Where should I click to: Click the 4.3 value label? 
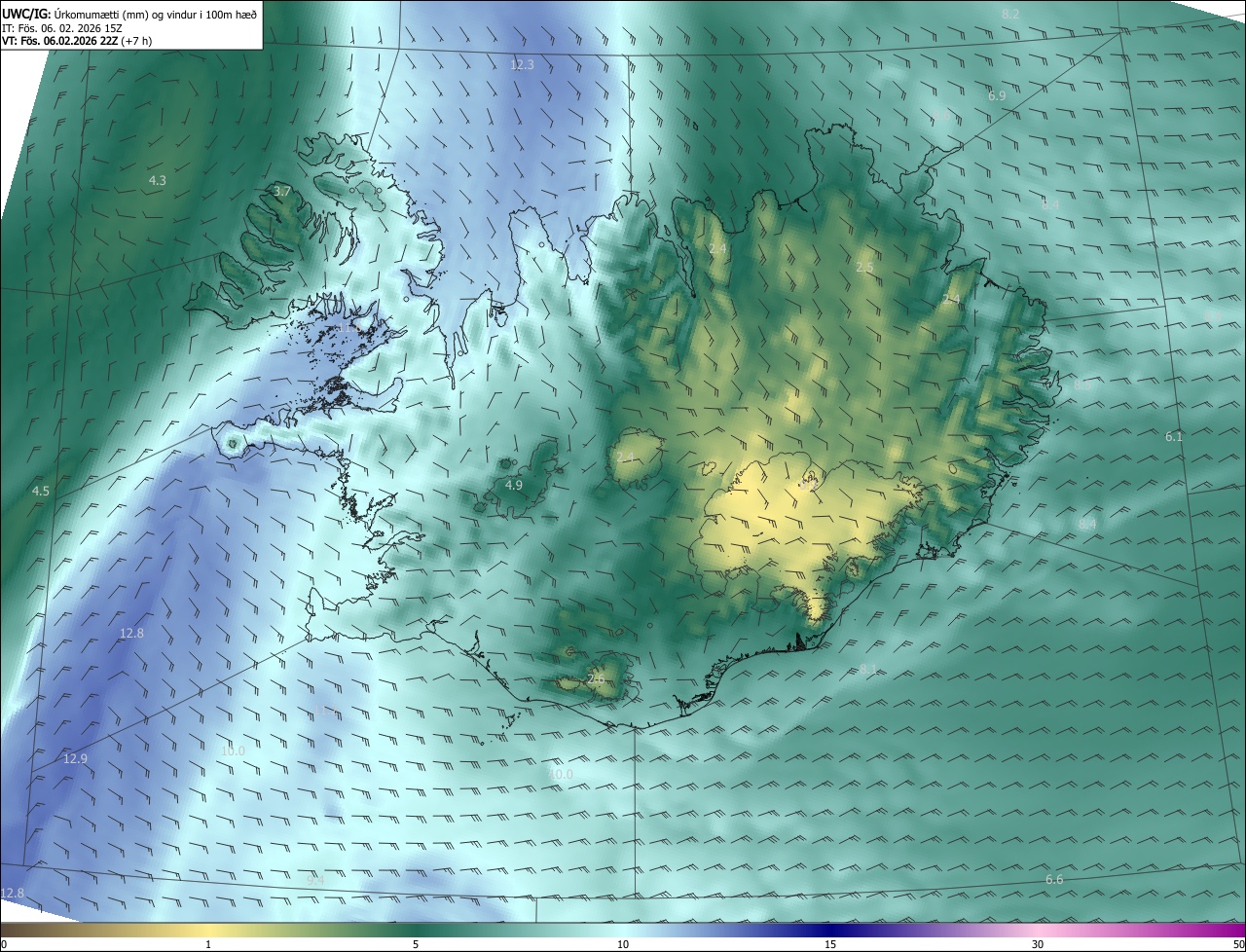pyautogui.click(x=157, y=180)
